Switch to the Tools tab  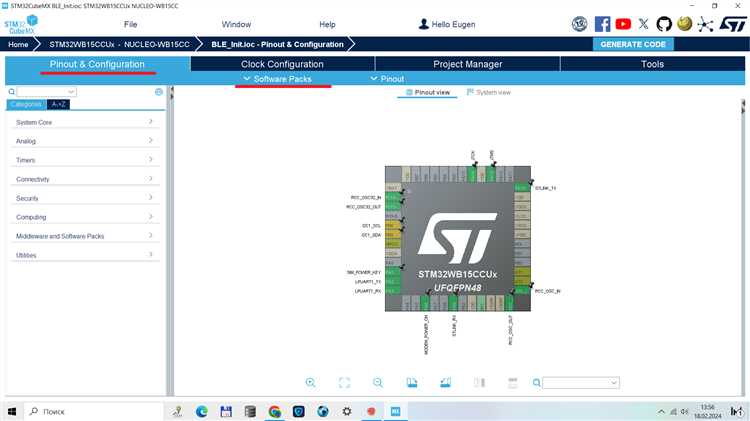pyautogui.click(x=652, y=64)
